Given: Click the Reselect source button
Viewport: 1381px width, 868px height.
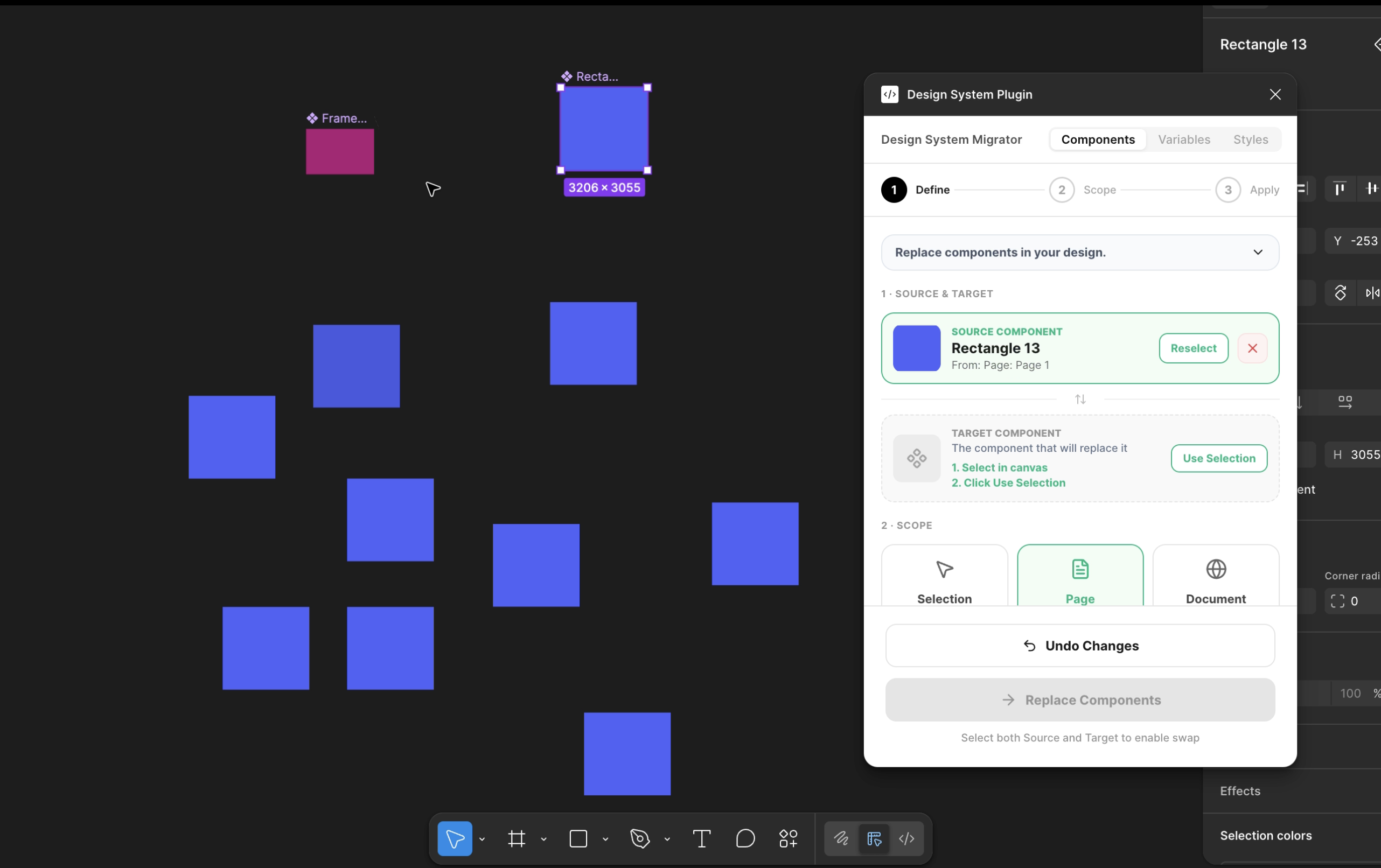Looking at the screenshot, I should click(x=1193, y=348).
